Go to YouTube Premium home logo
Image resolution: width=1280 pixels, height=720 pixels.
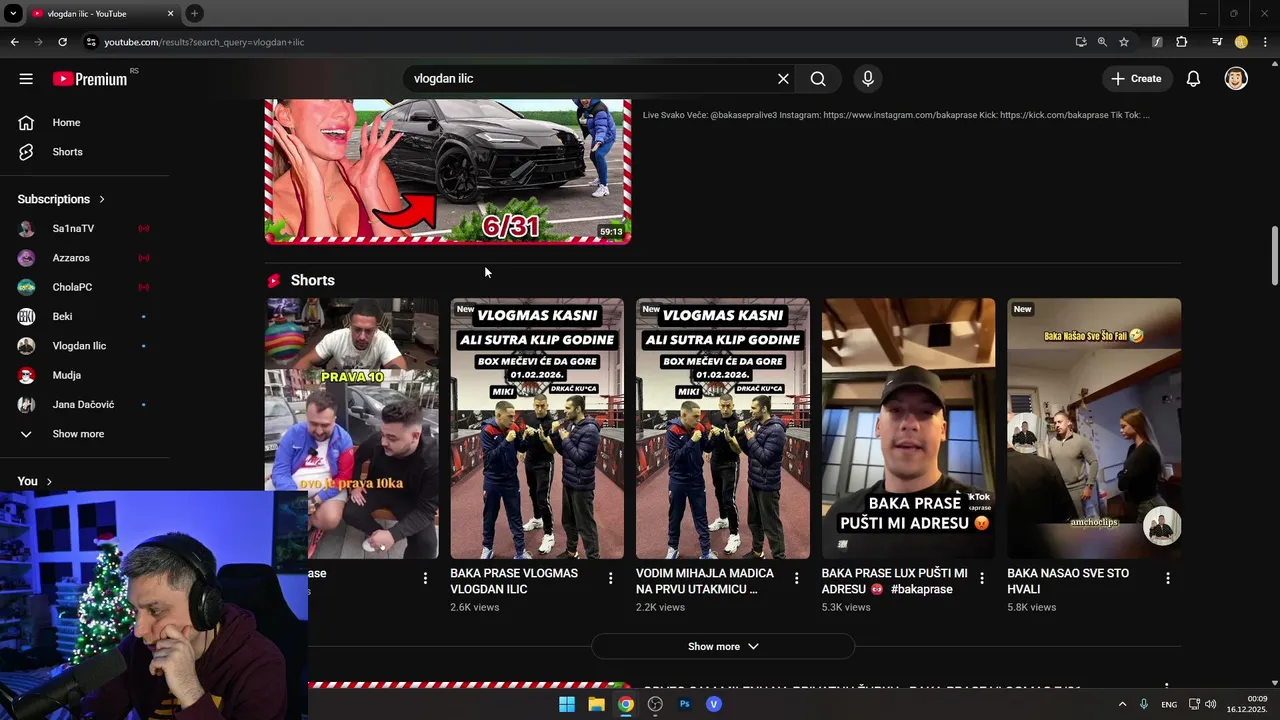pos(90,79)
